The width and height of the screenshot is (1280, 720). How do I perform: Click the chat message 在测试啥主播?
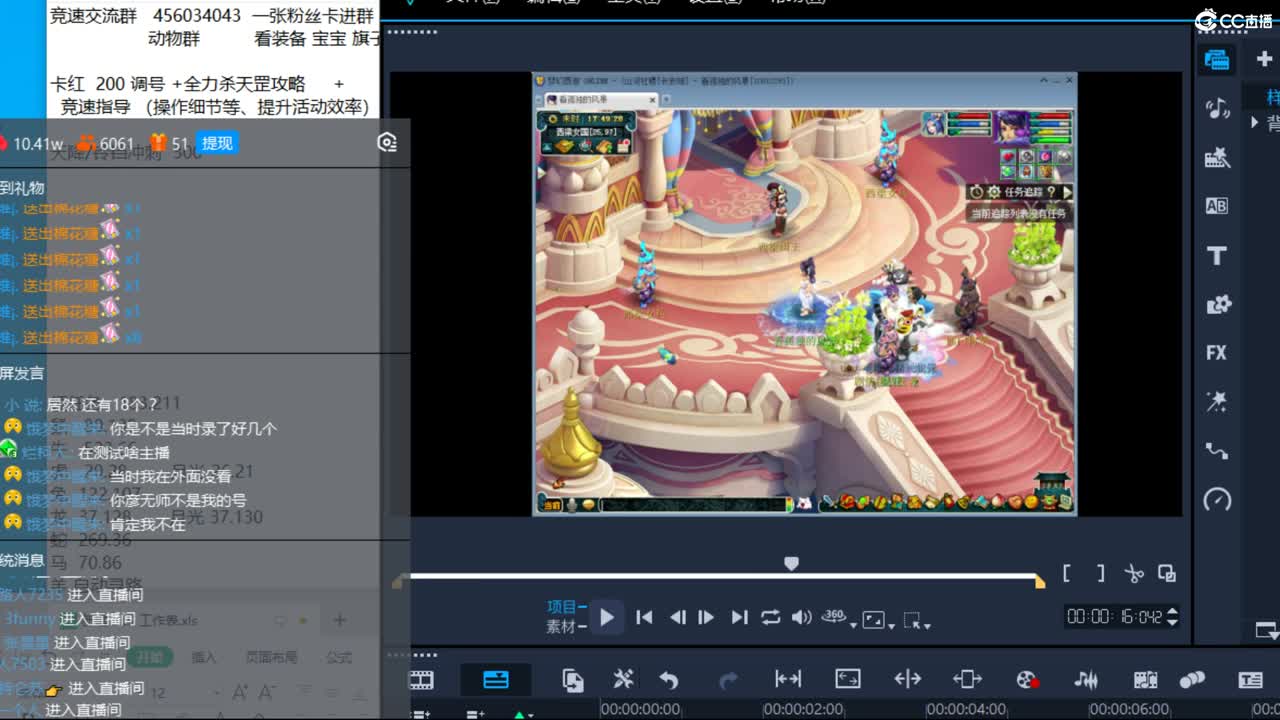(124, 452)
